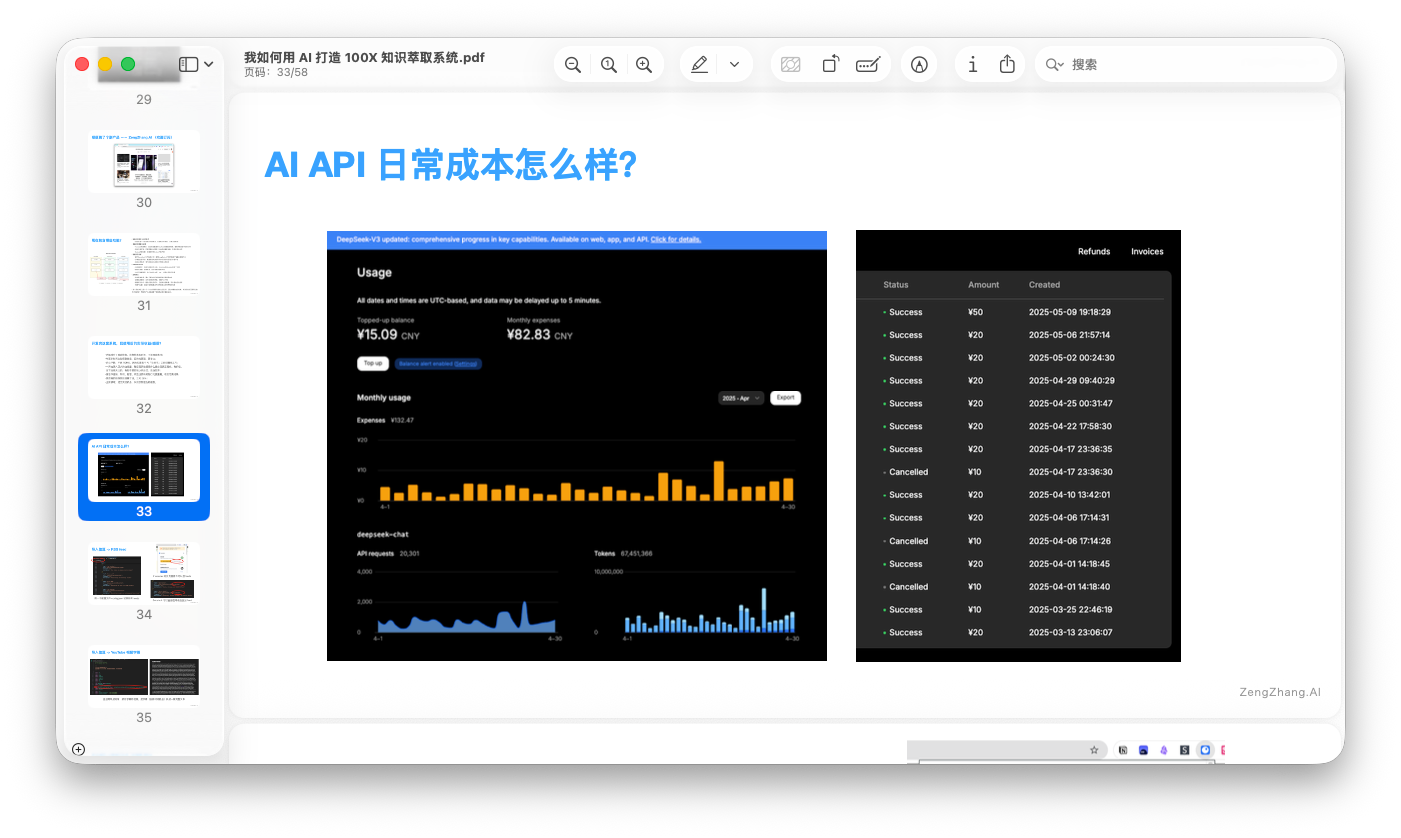The height and width of the screenshot is (838, 1401).
Task: Open the document info inspector
Action: (x=972, y=64)
